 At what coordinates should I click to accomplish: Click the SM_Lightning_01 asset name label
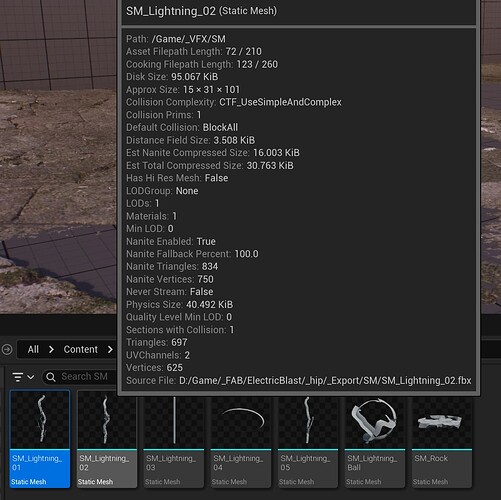click(37, 463)
